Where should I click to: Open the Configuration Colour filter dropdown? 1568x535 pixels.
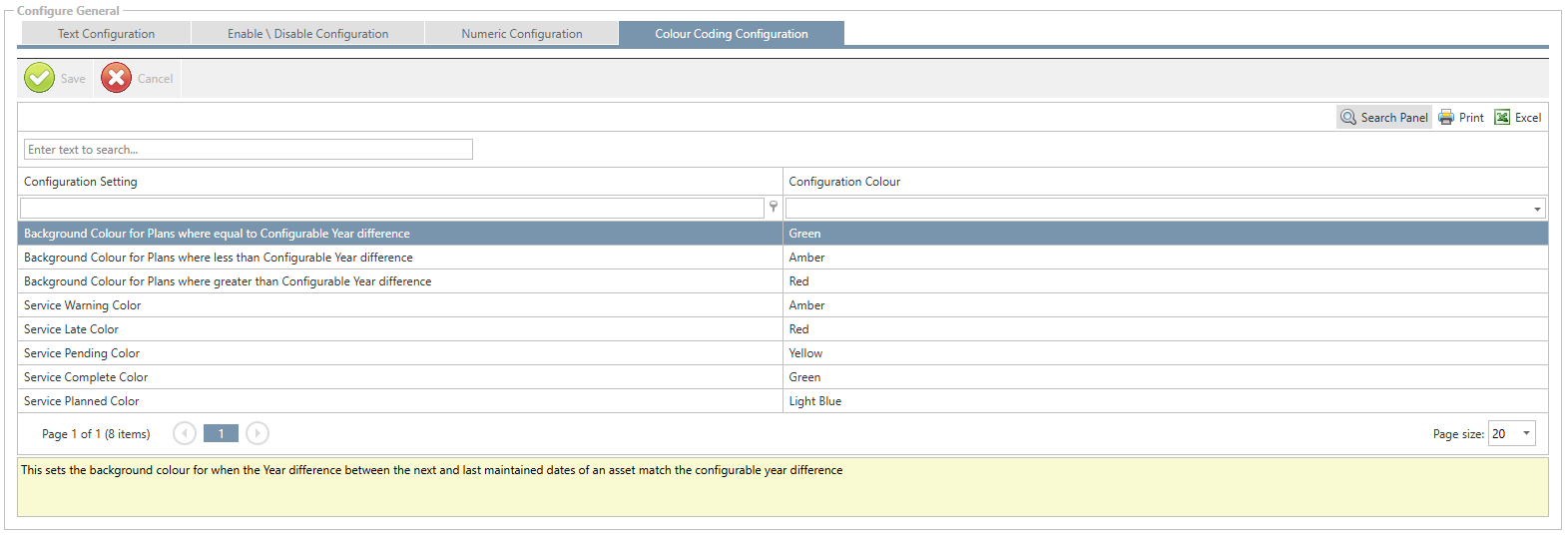coord(1537,209)
